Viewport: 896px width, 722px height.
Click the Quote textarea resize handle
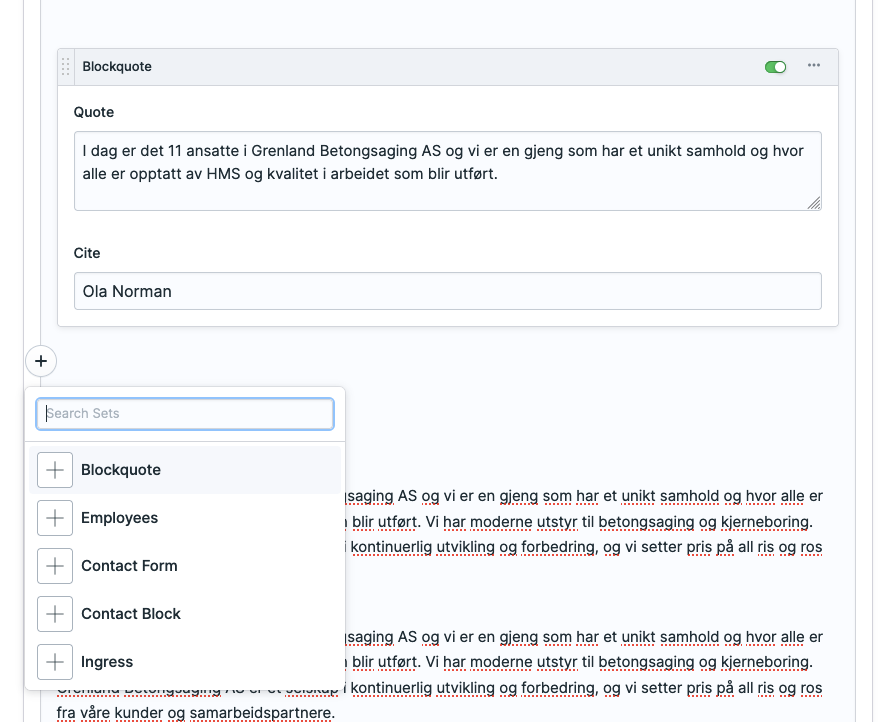(x=814, y=203)
